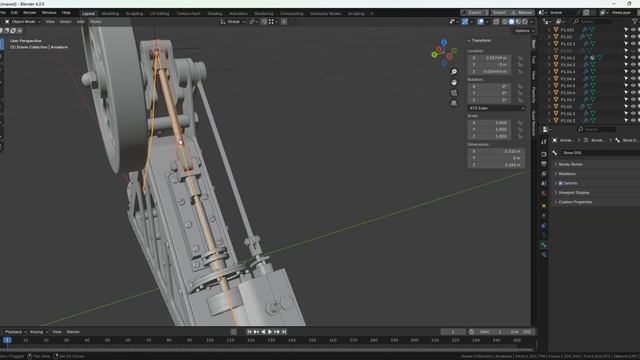Play the animation forward

(x=270, y=332)
